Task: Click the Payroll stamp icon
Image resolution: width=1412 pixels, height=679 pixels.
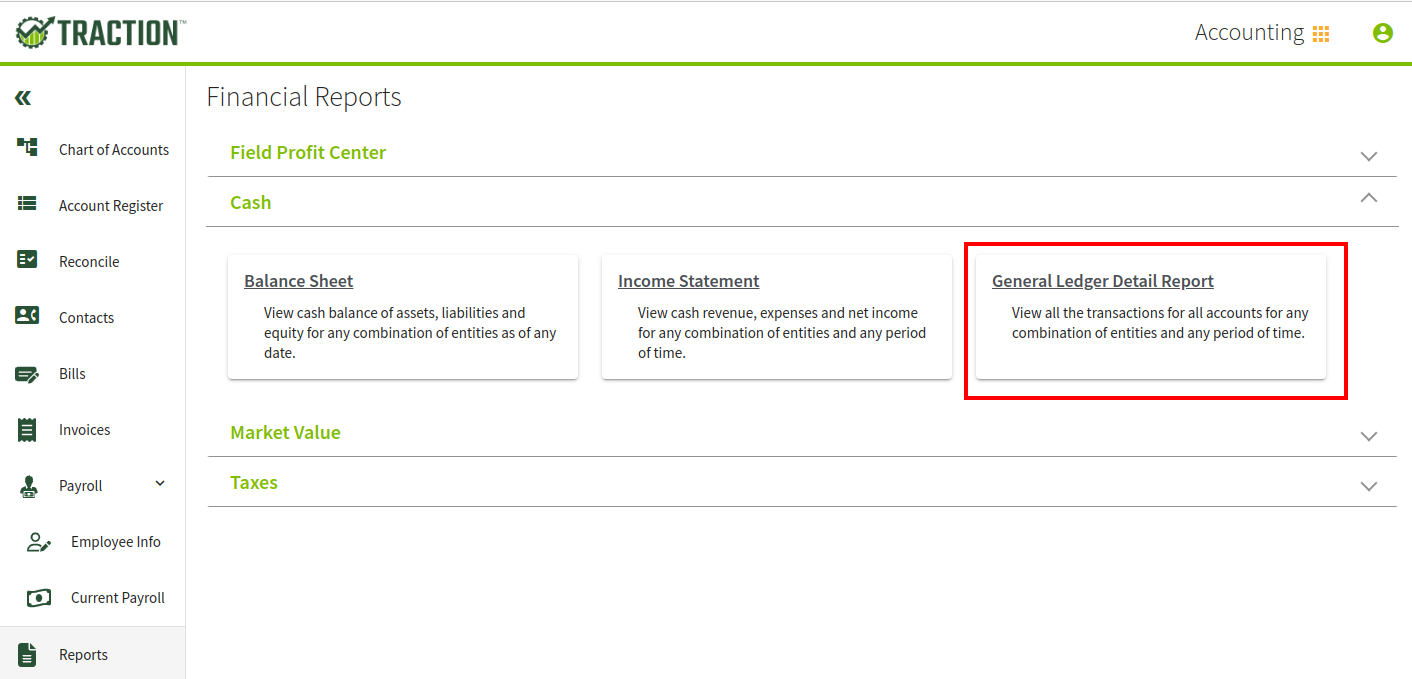Action: (28, 486)
